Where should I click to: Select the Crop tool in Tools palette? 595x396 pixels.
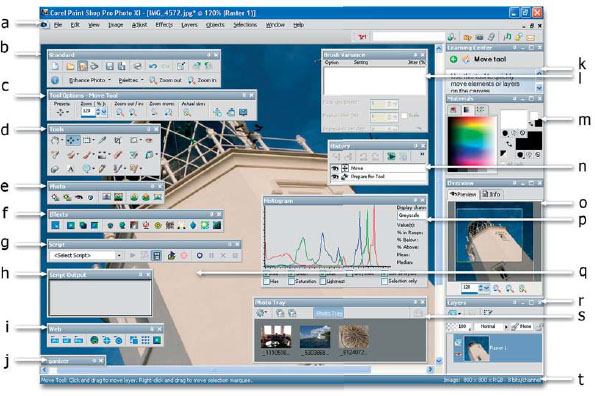118,141
